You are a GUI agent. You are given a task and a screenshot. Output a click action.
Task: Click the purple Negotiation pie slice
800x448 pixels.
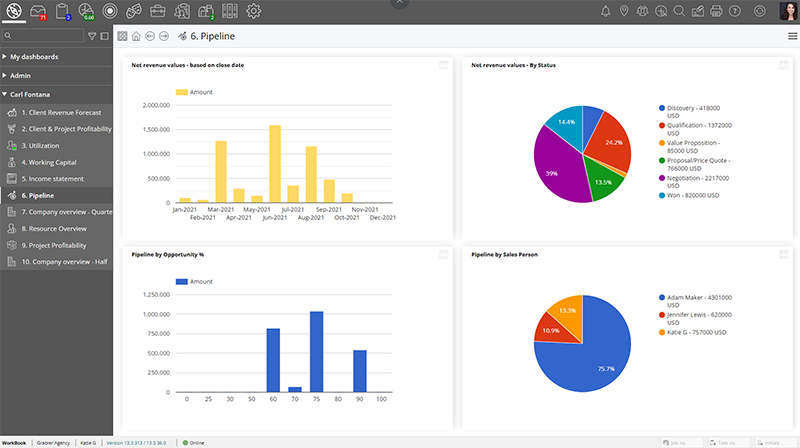pos(555,170)
